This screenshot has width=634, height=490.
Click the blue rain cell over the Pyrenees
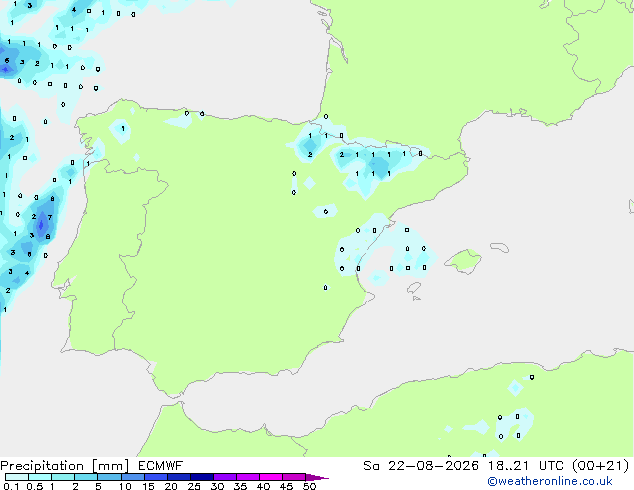379,166
